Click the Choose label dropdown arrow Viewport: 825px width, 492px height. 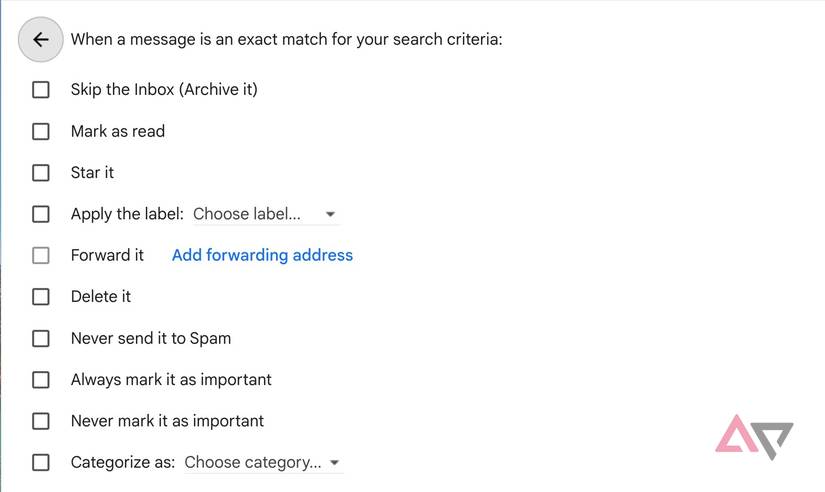point(331,215)
